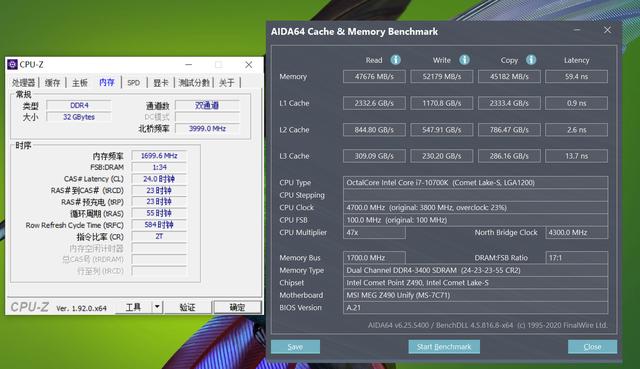
Task: Click the 北桥频率 value 3999.0 MHz
Action: click(x=207, y=129)
